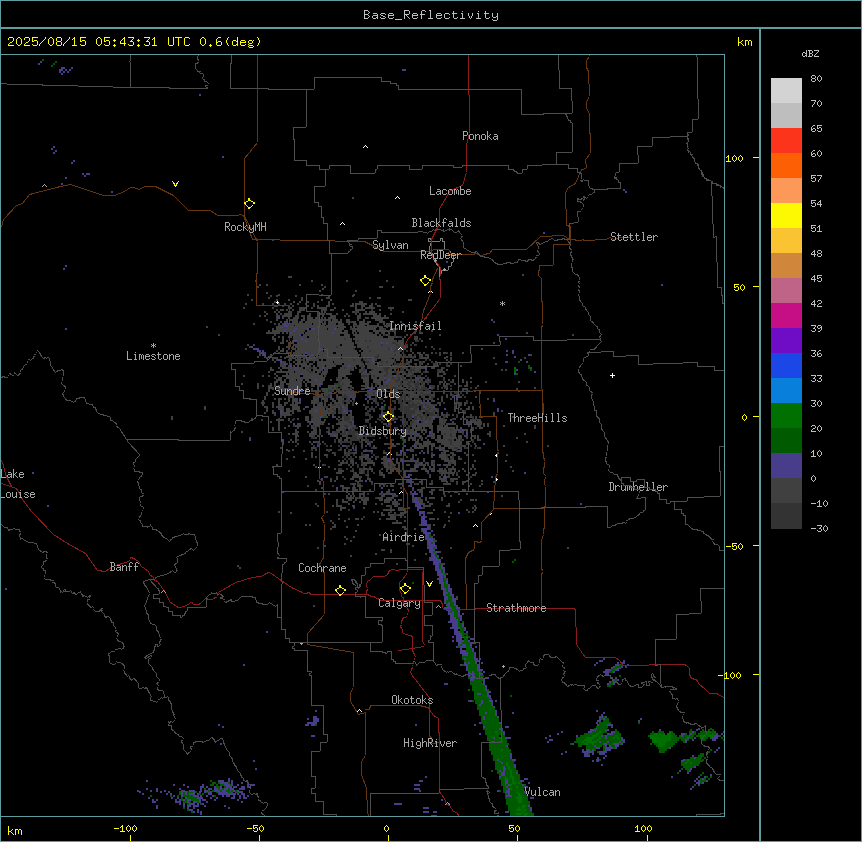Click the red 65 dBZ color swatch
This screenshot has width=862, height=842.
click(x=786, y=140)
